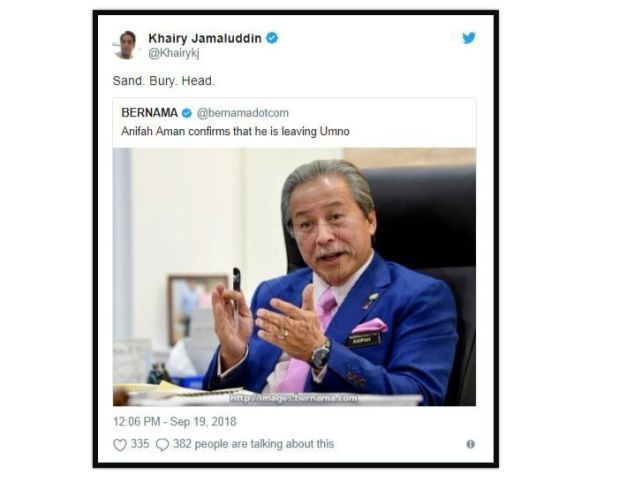
Task: Click the speech bubble reply icon
Action: tap(162, 444)
